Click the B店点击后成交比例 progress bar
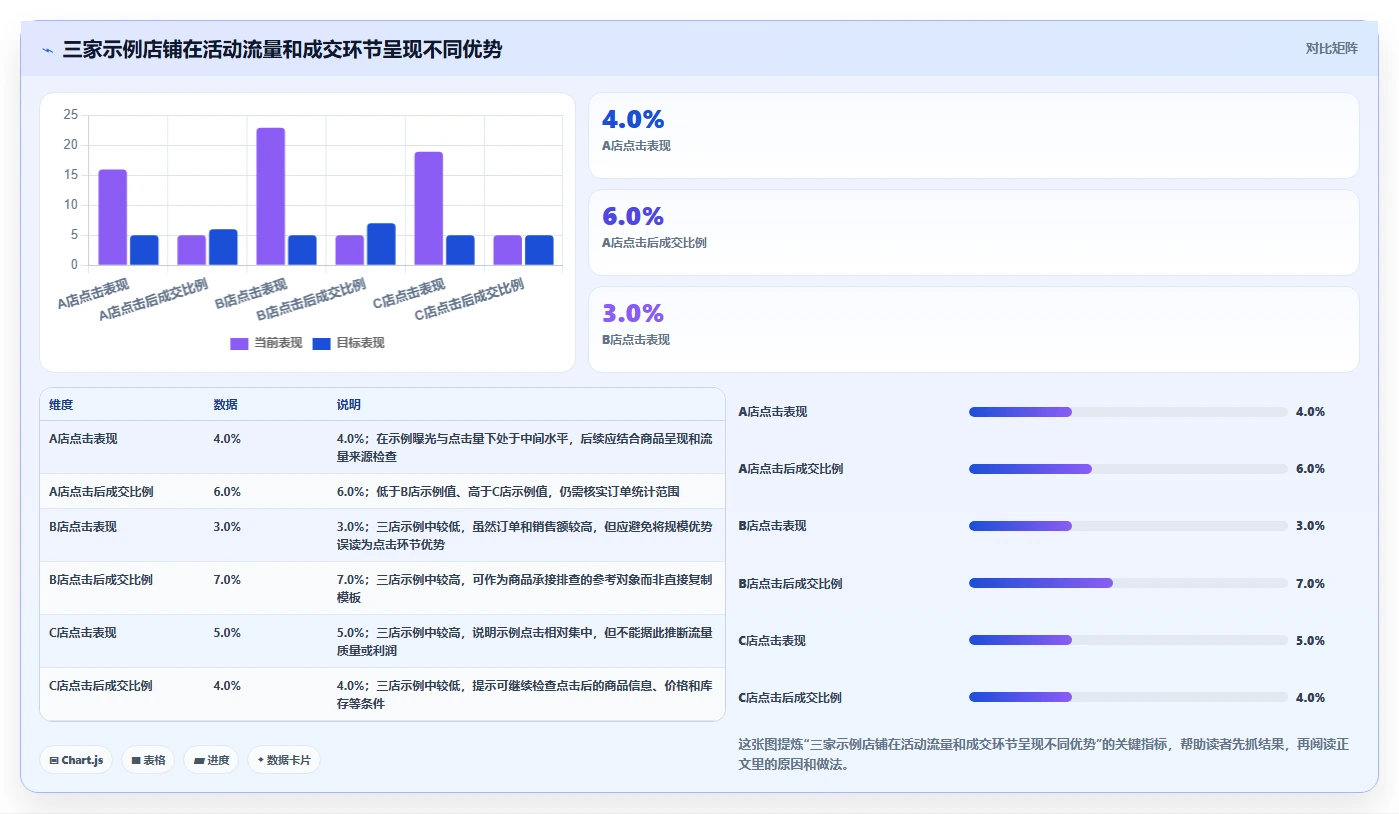This screenshot has width=1399, height=814. coord(1128,583)
